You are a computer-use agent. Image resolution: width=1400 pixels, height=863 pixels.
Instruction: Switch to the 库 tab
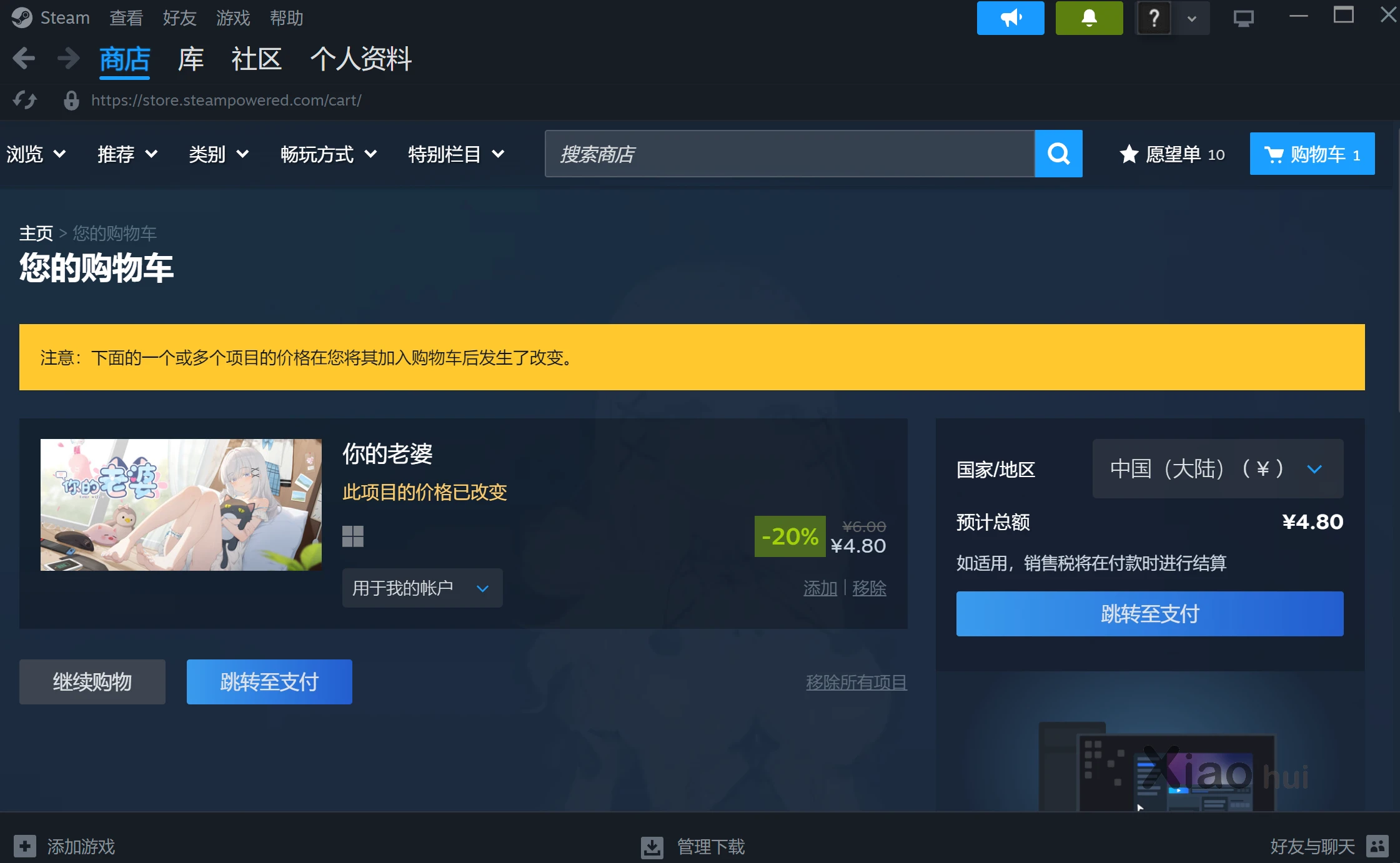(191, 59)
